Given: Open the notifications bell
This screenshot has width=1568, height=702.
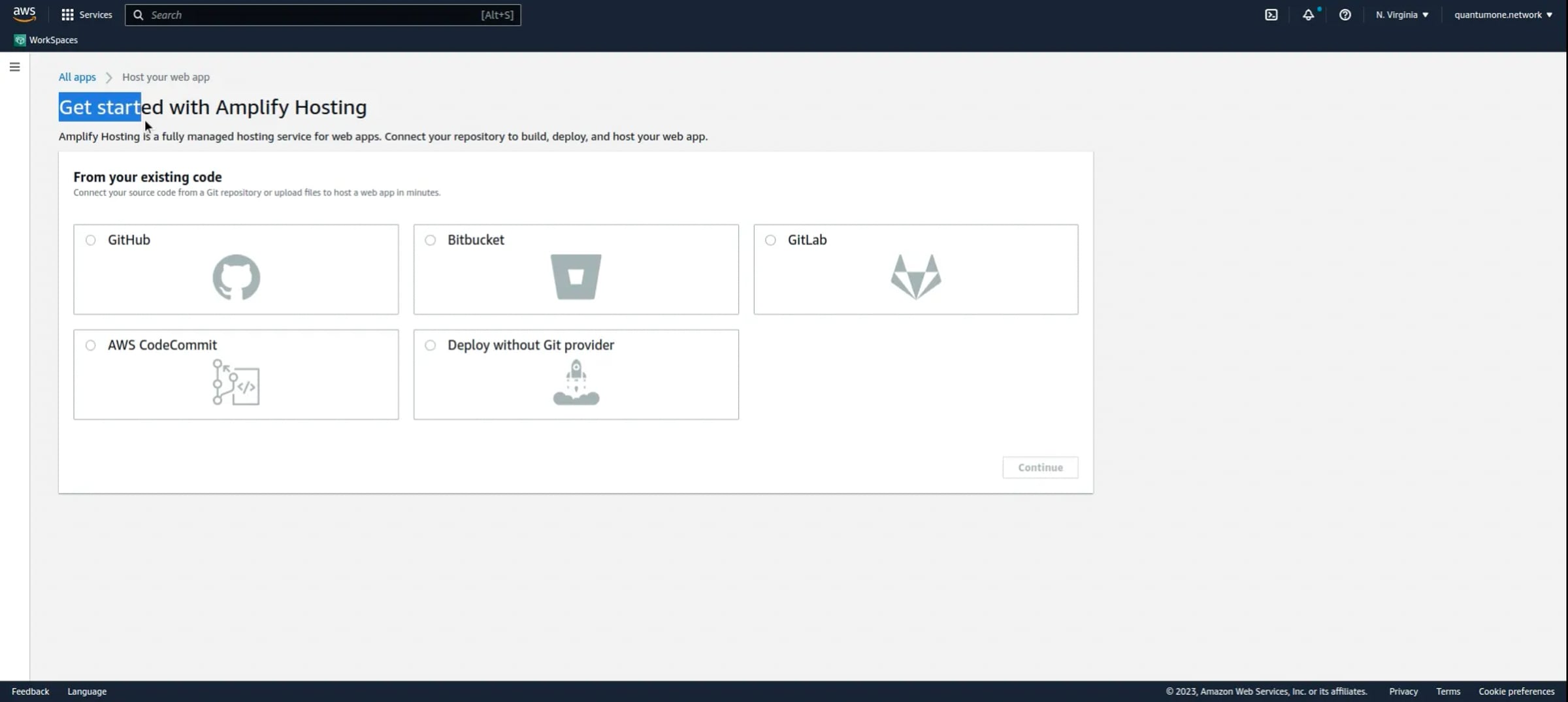Looking at the screenshot, I should click(x=1308, y=14).
